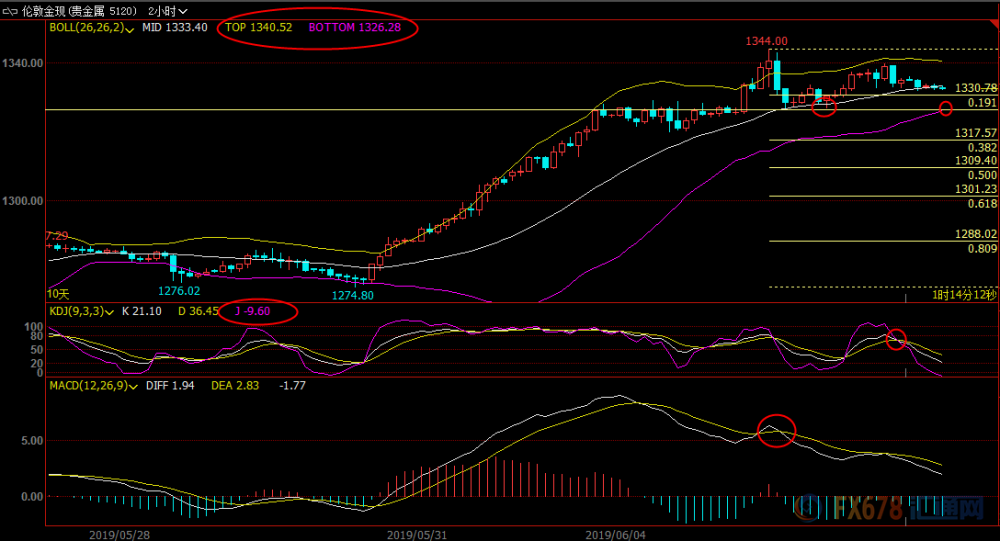The height and width of the screenshot is (541, 1000).
Task: Expand the MACD(12,26,9) indicator dropdown arrow
Action: tap(133, 387)
